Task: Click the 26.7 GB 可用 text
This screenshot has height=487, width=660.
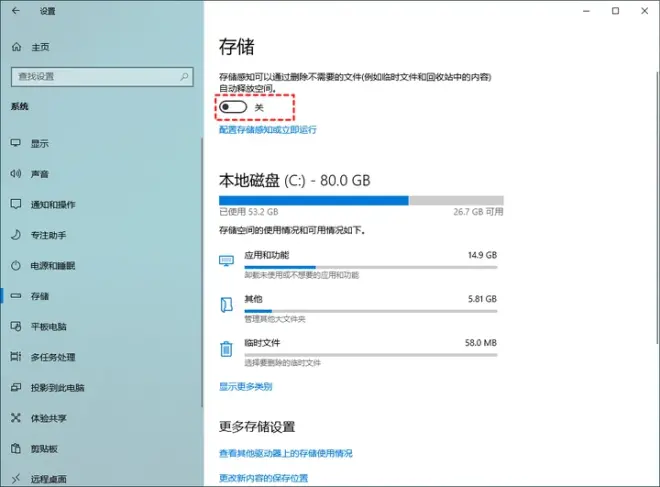Action: tap(478, 211)
